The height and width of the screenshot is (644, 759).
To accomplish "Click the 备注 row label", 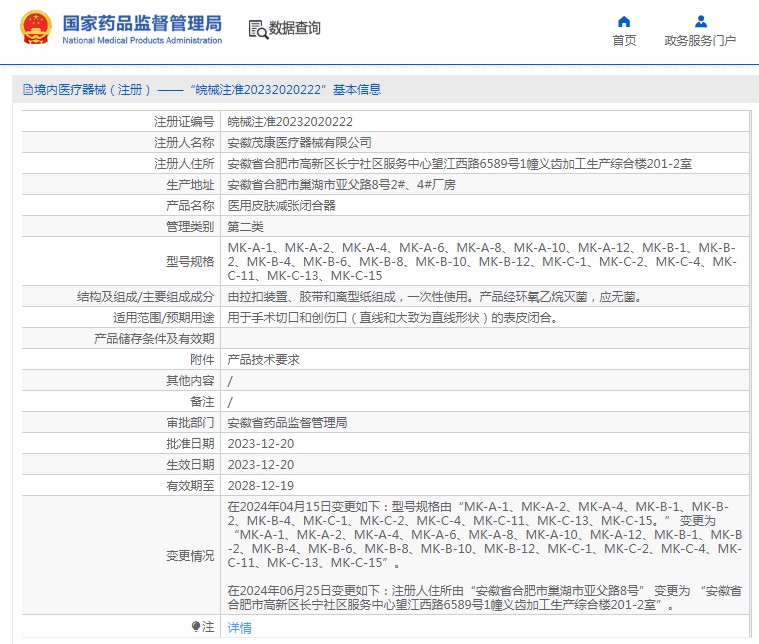I will tap(202, 401).
